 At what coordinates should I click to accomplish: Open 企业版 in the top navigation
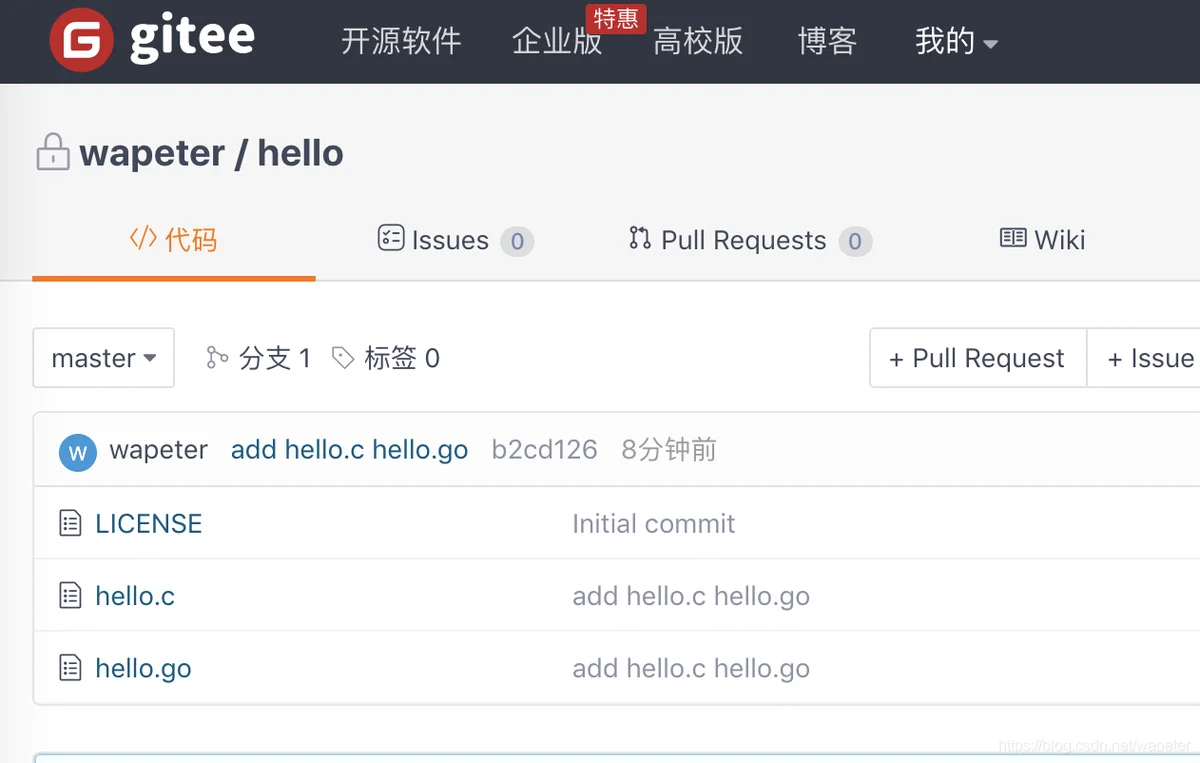[x=557, y=41]
